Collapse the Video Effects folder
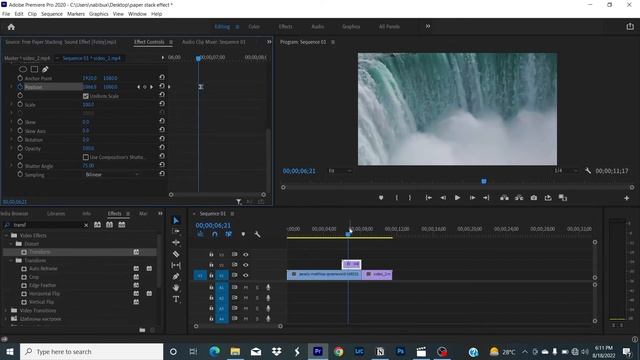The height and width of the screenshot is (360, 640). (6, 236)
